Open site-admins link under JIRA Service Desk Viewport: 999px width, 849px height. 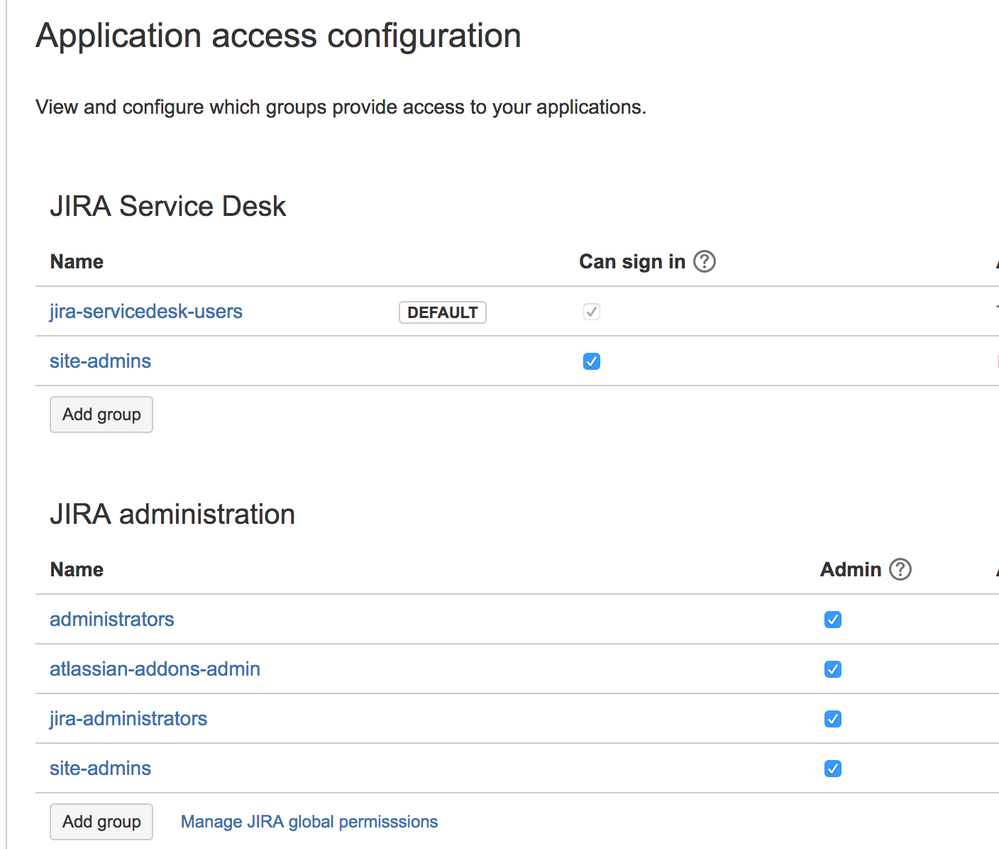[100, 361]
